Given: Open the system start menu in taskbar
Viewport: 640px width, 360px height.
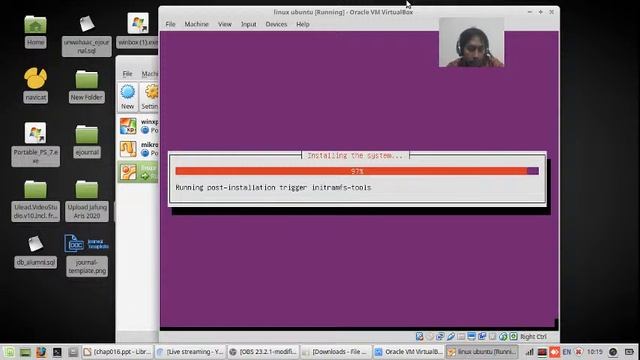Looking at the screenshot, I should (9, 352).
